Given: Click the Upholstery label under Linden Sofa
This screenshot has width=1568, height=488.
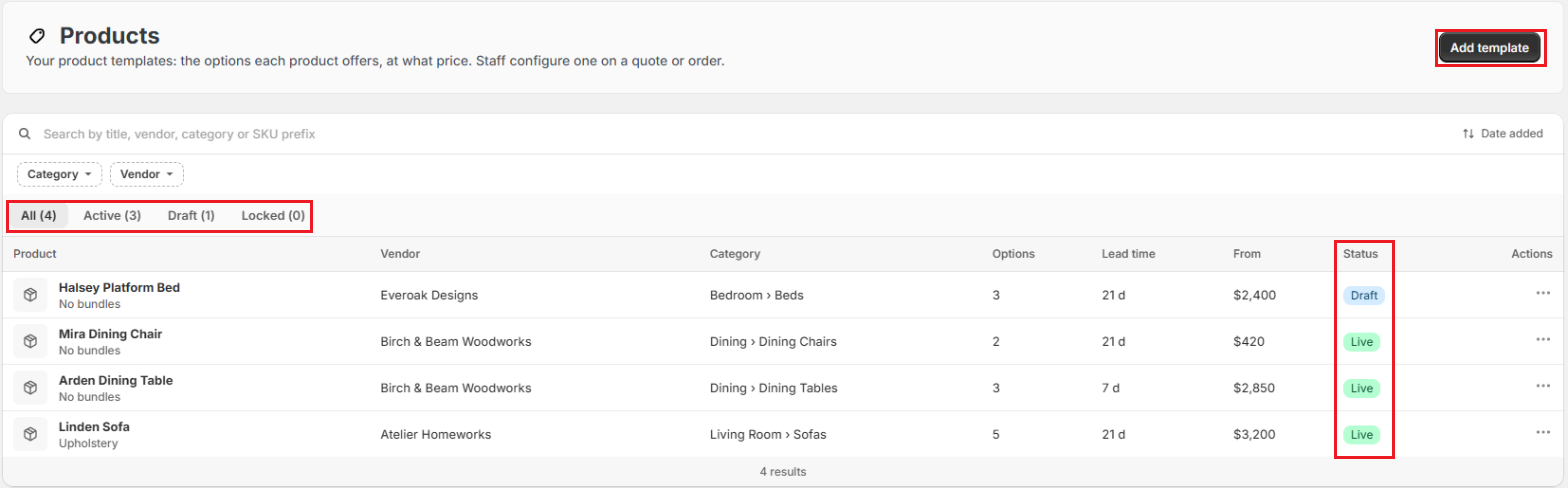Looking at the screenshot, I should pos(88,443).
